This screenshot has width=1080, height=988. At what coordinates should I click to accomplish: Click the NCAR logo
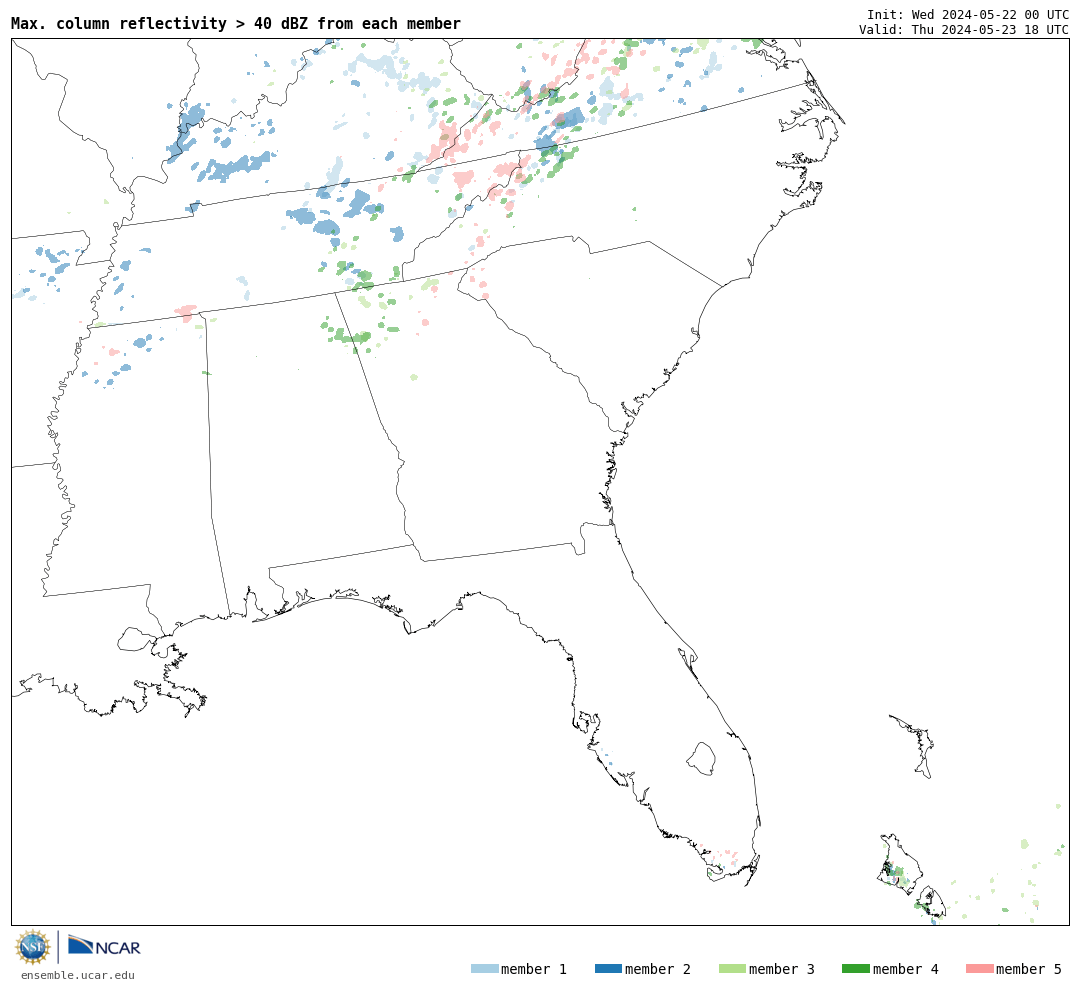point(104,946)
